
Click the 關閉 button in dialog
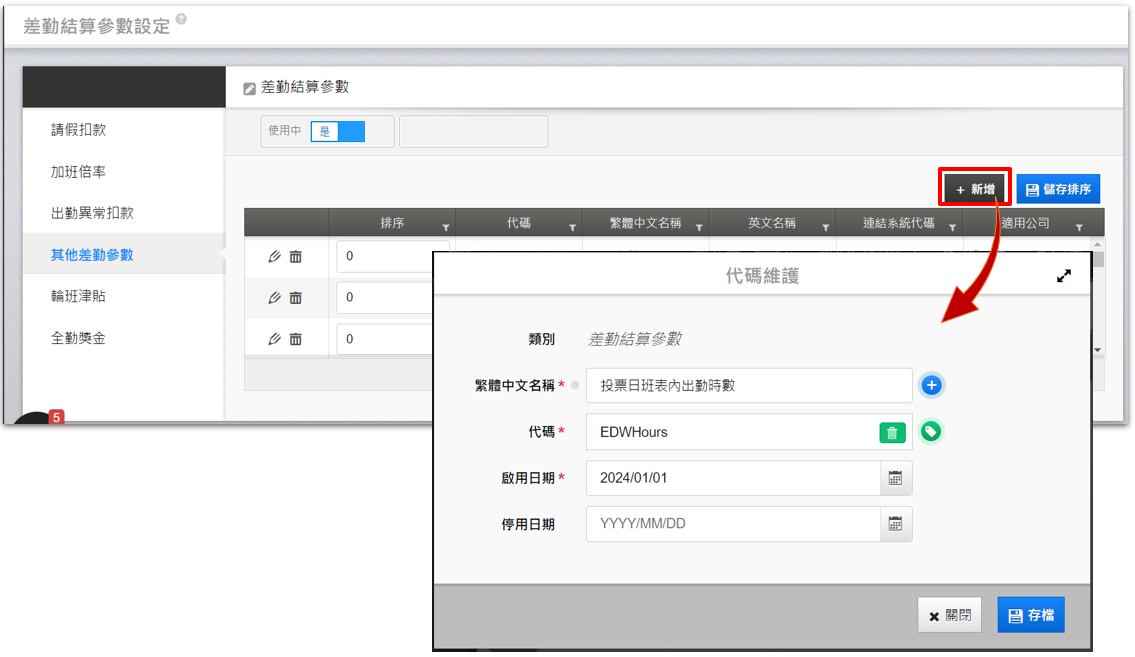pyautogui.click(x=949, y=615)
